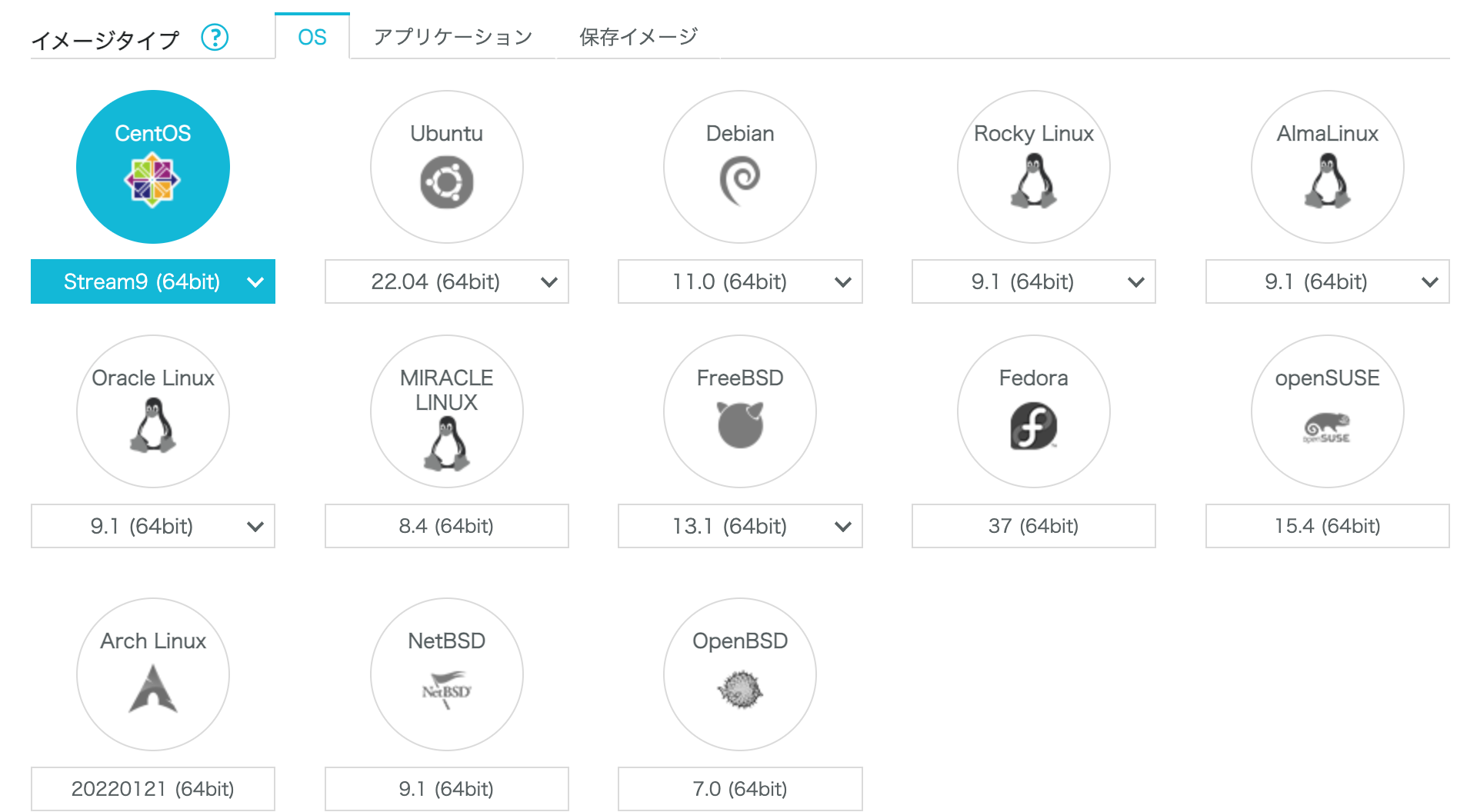Choose the Fedora logo icon
Viewport: 1477px width, 812px height.
coord(1033,426)
